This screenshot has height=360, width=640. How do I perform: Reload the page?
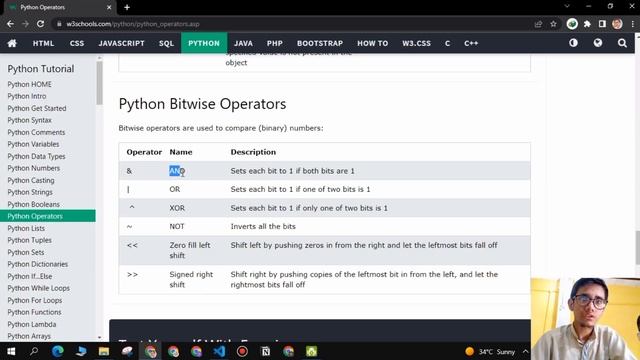tap(40, 24)
